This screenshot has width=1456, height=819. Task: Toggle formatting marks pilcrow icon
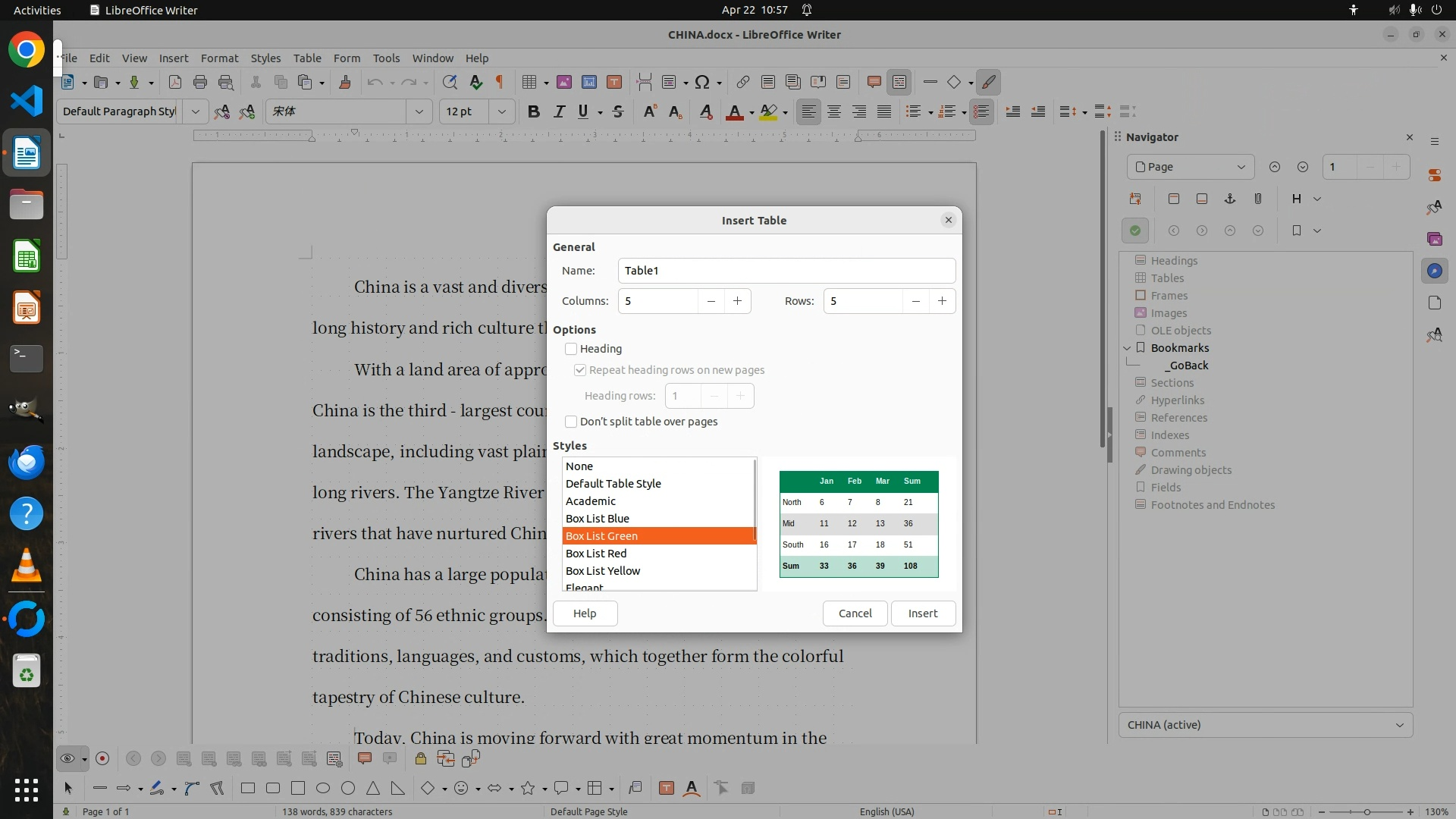click(500, 82)
